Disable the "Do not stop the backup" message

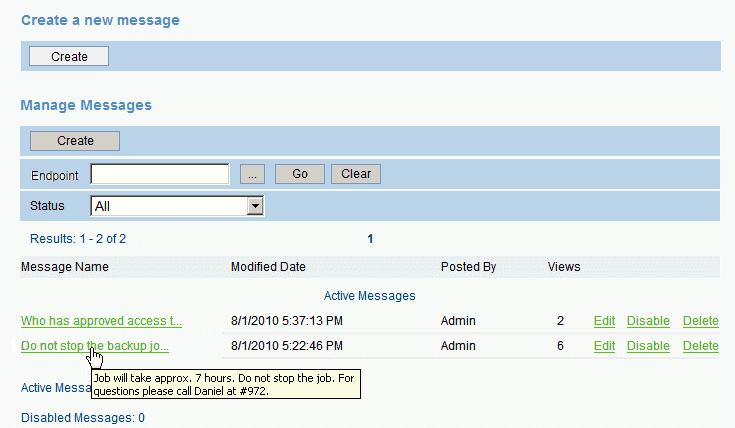coord(648,346)
